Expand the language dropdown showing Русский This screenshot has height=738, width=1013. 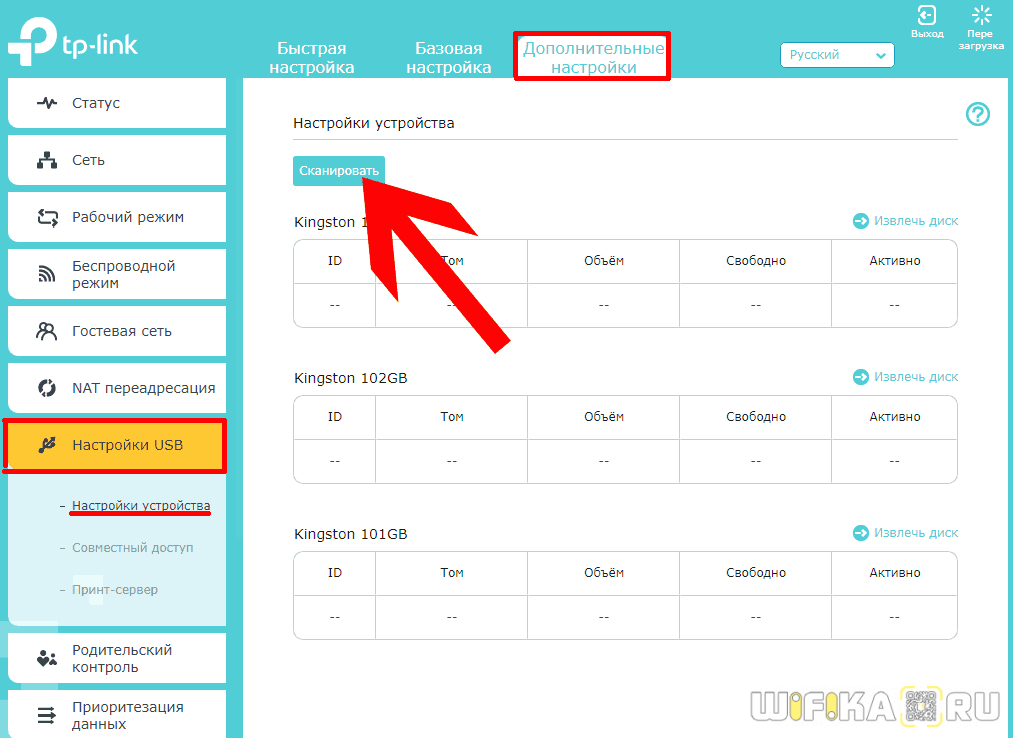coord(836,55)
